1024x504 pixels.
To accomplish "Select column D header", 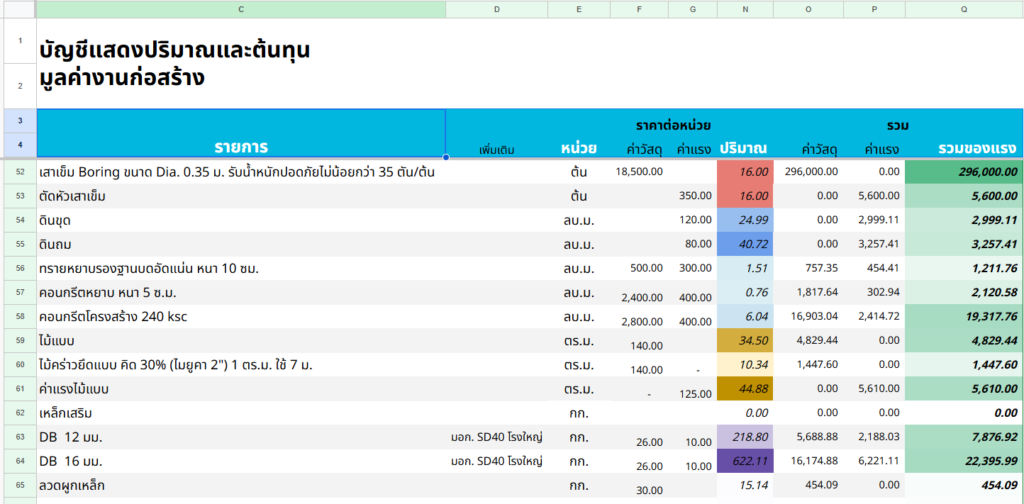I will click(496, 9).
